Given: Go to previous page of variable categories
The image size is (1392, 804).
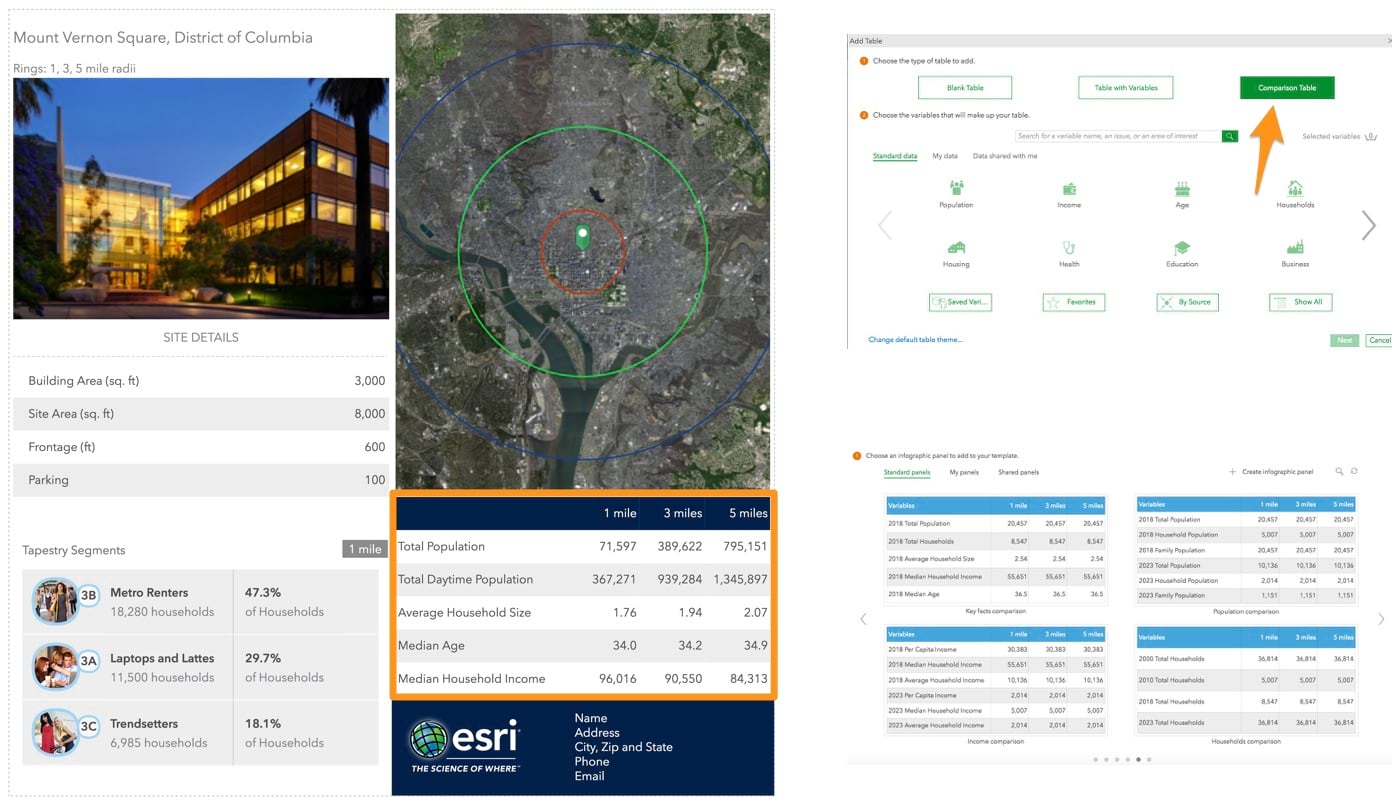Looking at the screenshot, I should [x=885, y=225].
